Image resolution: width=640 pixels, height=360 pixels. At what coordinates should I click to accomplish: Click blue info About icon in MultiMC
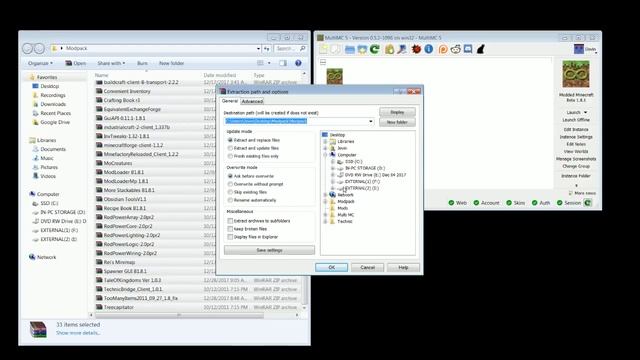tap(429, 49)
